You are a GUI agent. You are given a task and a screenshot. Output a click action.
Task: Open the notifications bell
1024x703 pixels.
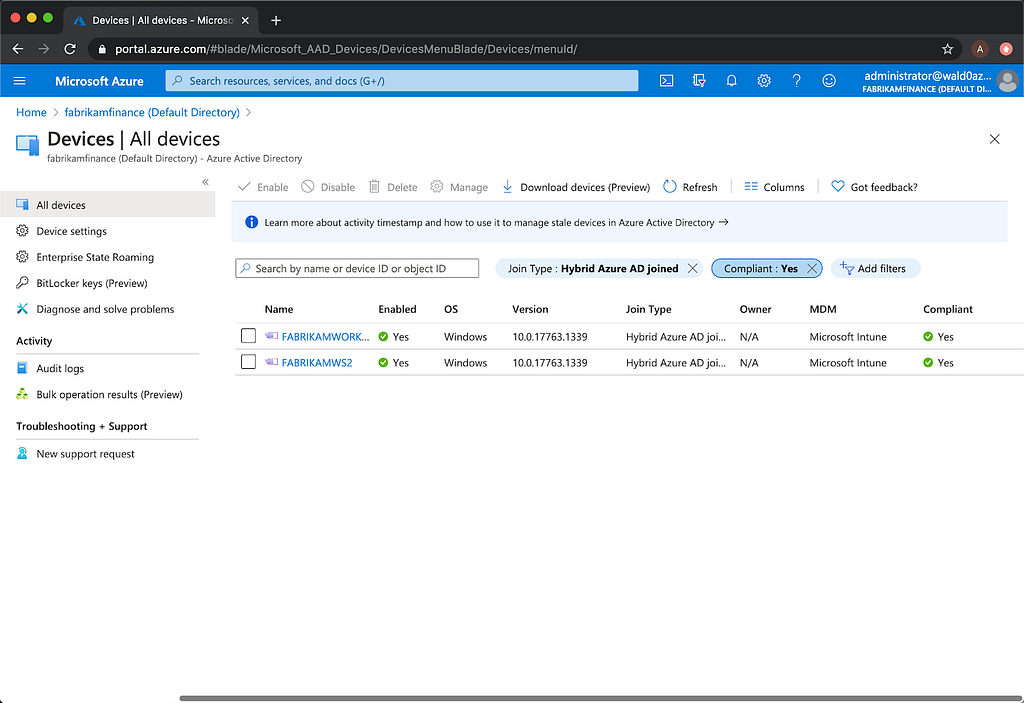click(x=731, y=81)
